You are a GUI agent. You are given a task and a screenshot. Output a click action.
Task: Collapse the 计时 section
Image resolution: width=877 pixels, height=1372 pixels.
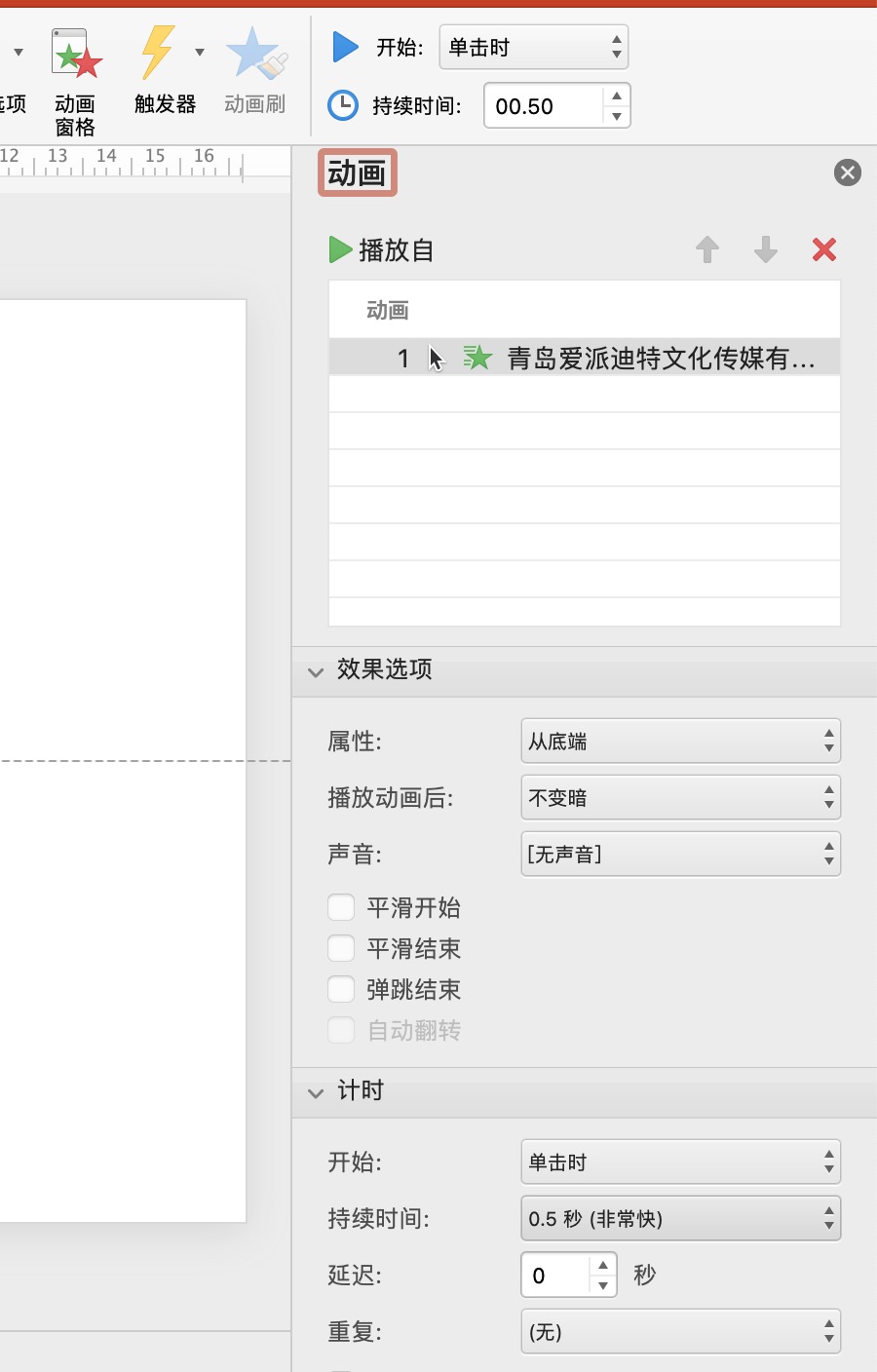click(x=316, y=1092)
